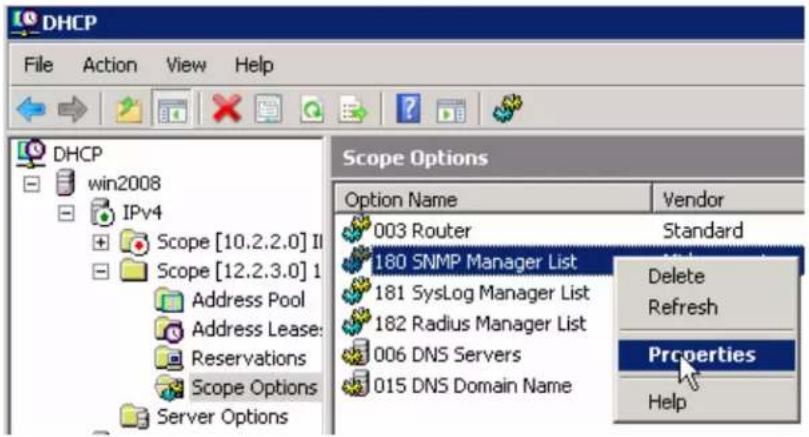Click the 180 SNMP Manager List icon
Viewport: 809px width, 437px height.
click(357, 261)
